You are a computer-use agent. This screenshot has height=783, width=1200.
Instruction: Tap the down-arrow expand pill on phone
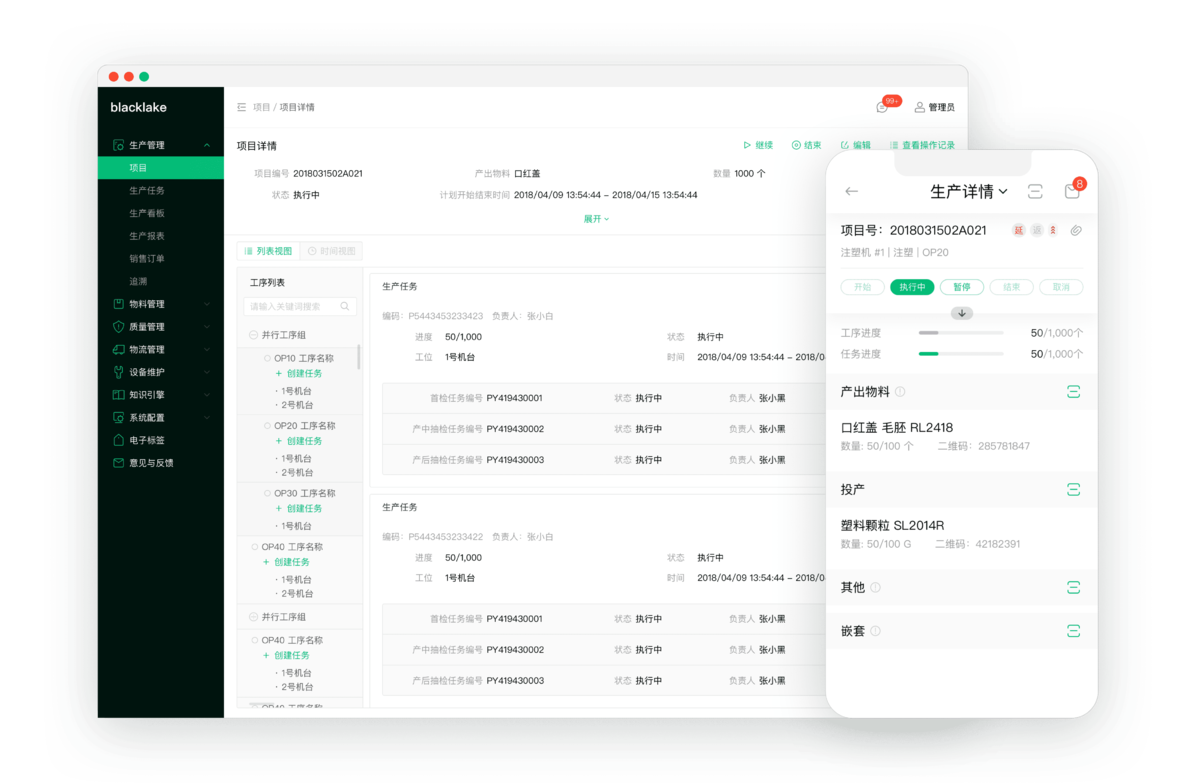pyautogui.click(x=962, y=313)
